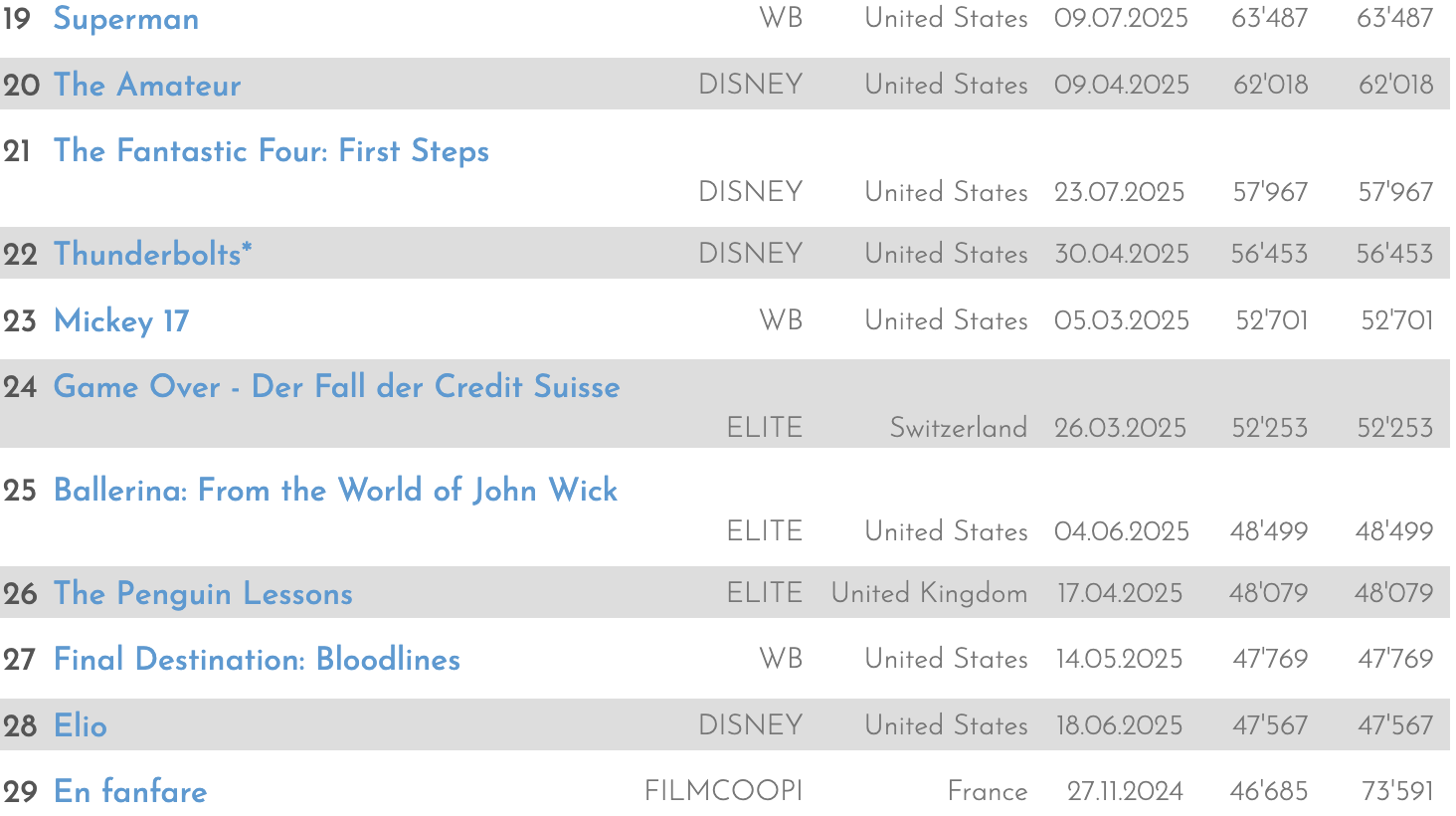Open The Fantastic Four: First Steps link

(x=272, y=151)
